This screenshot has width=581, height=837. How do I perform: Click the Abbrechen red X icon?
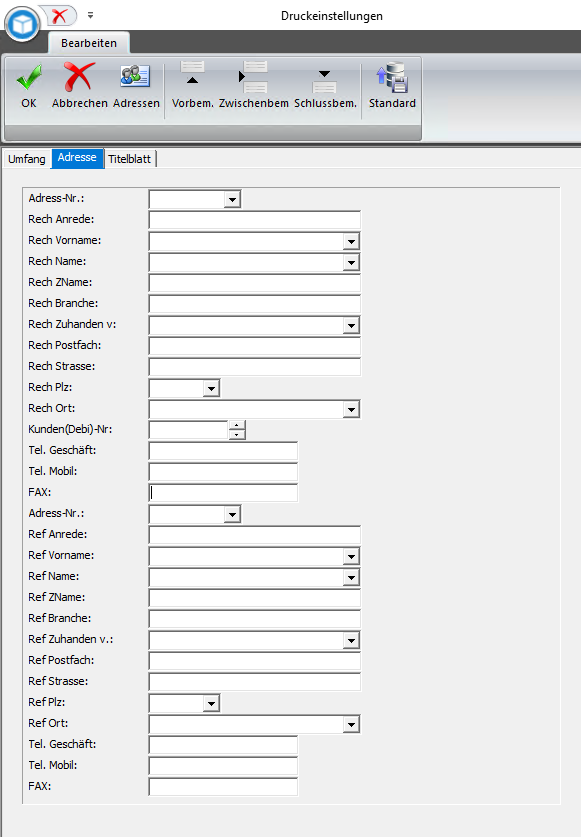click(80, 77)
